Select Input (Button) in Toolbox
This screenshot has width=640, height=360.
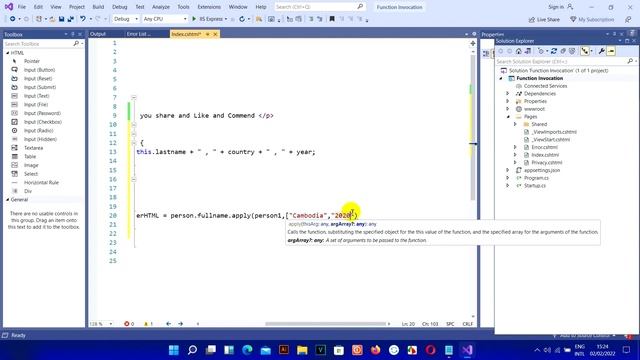pyautogui.click(x=39, y=70)
